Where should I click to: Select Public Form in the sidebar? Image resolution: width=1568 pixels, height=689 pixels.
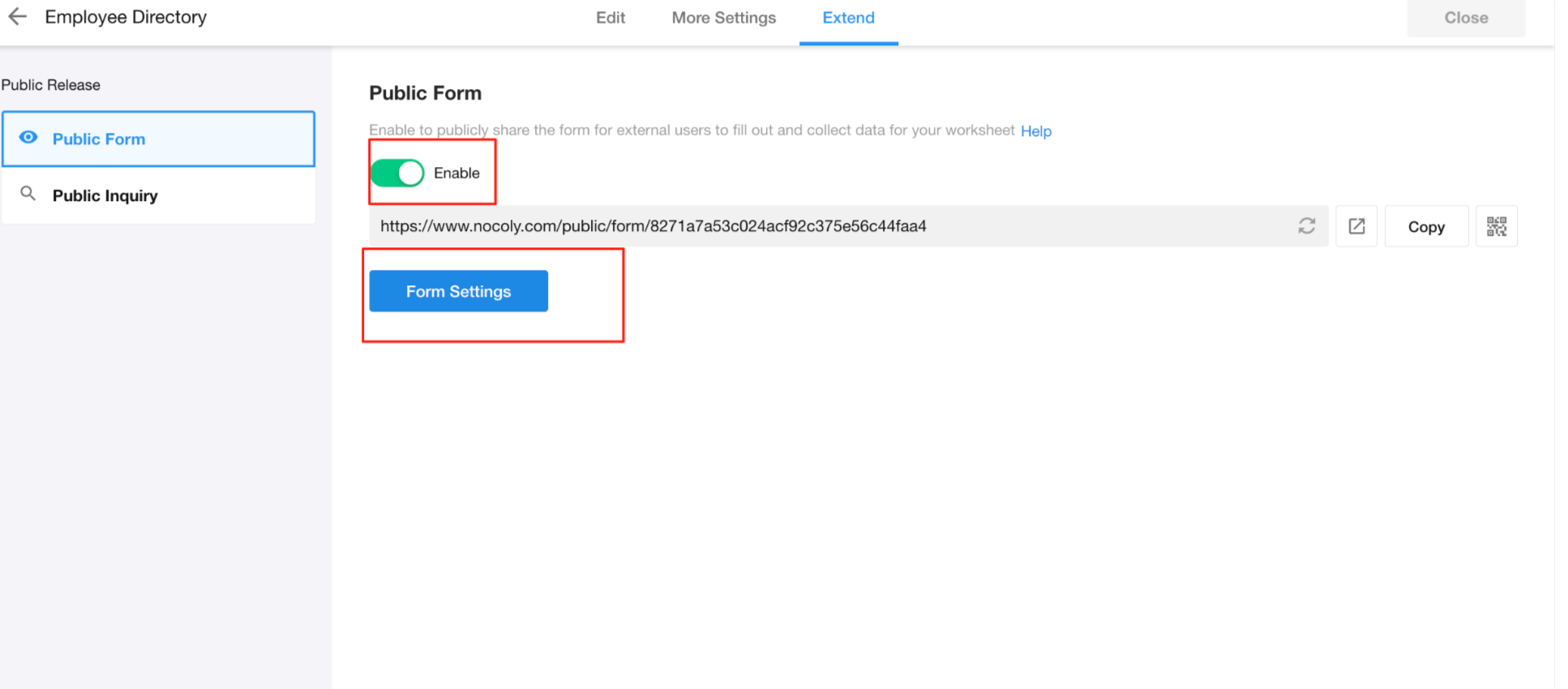(x=99, y=139)
